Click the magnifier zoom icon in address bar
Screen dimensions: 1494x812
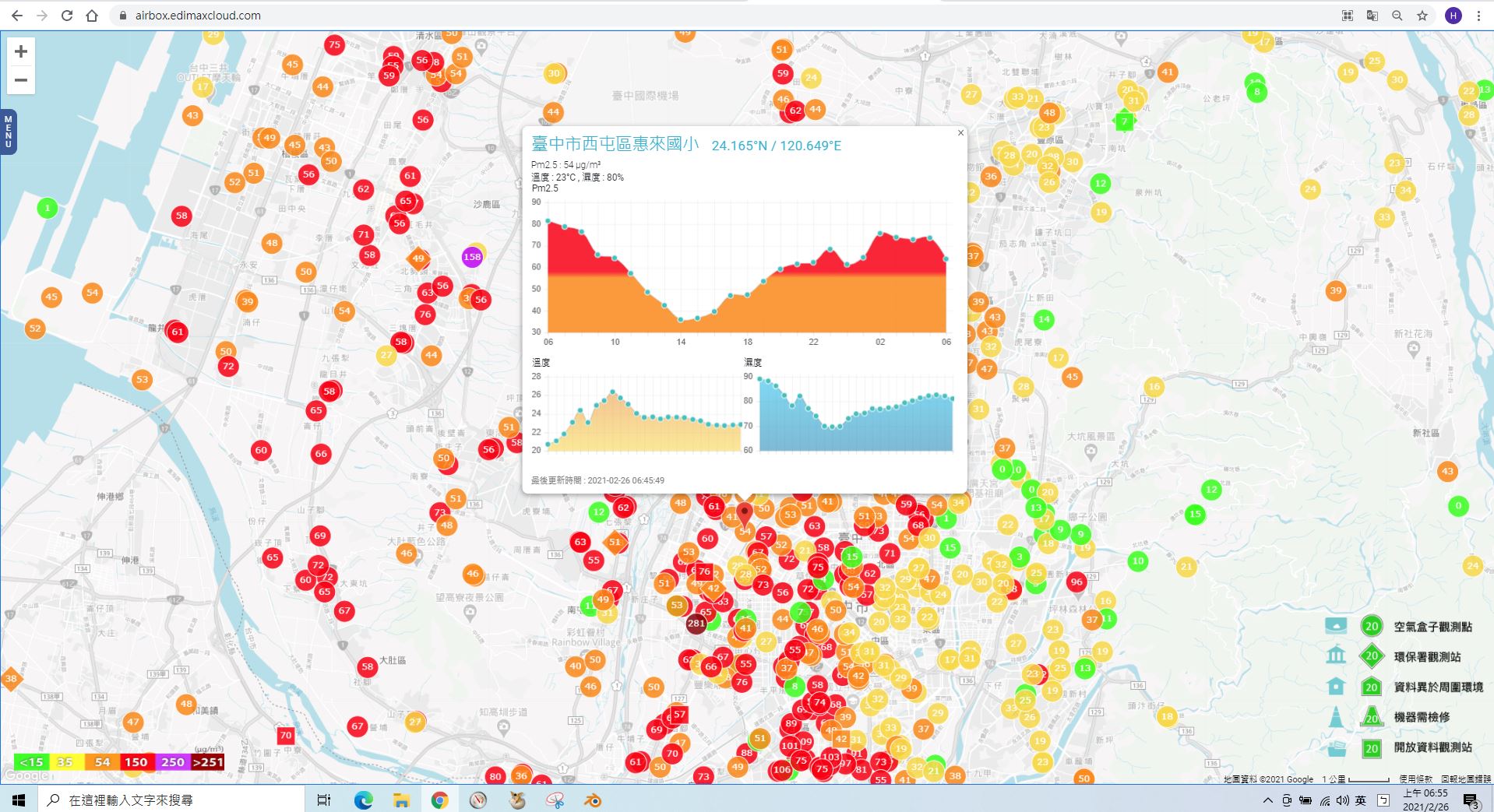[1397, 16]
